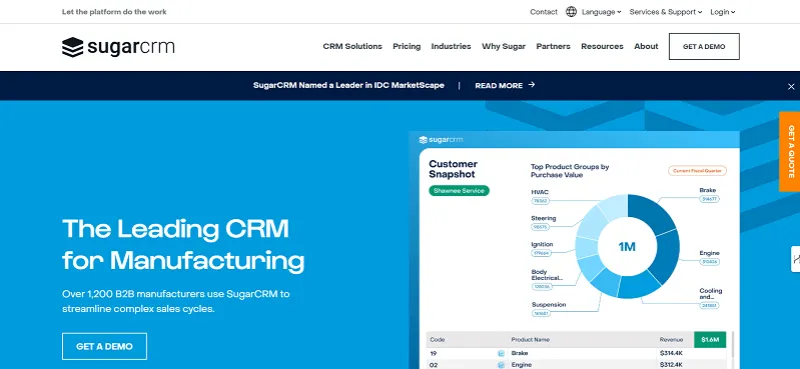800x369 pixels.
Task: Click the Customer Snapshot dashboard image
Action: tap(574, 250)
